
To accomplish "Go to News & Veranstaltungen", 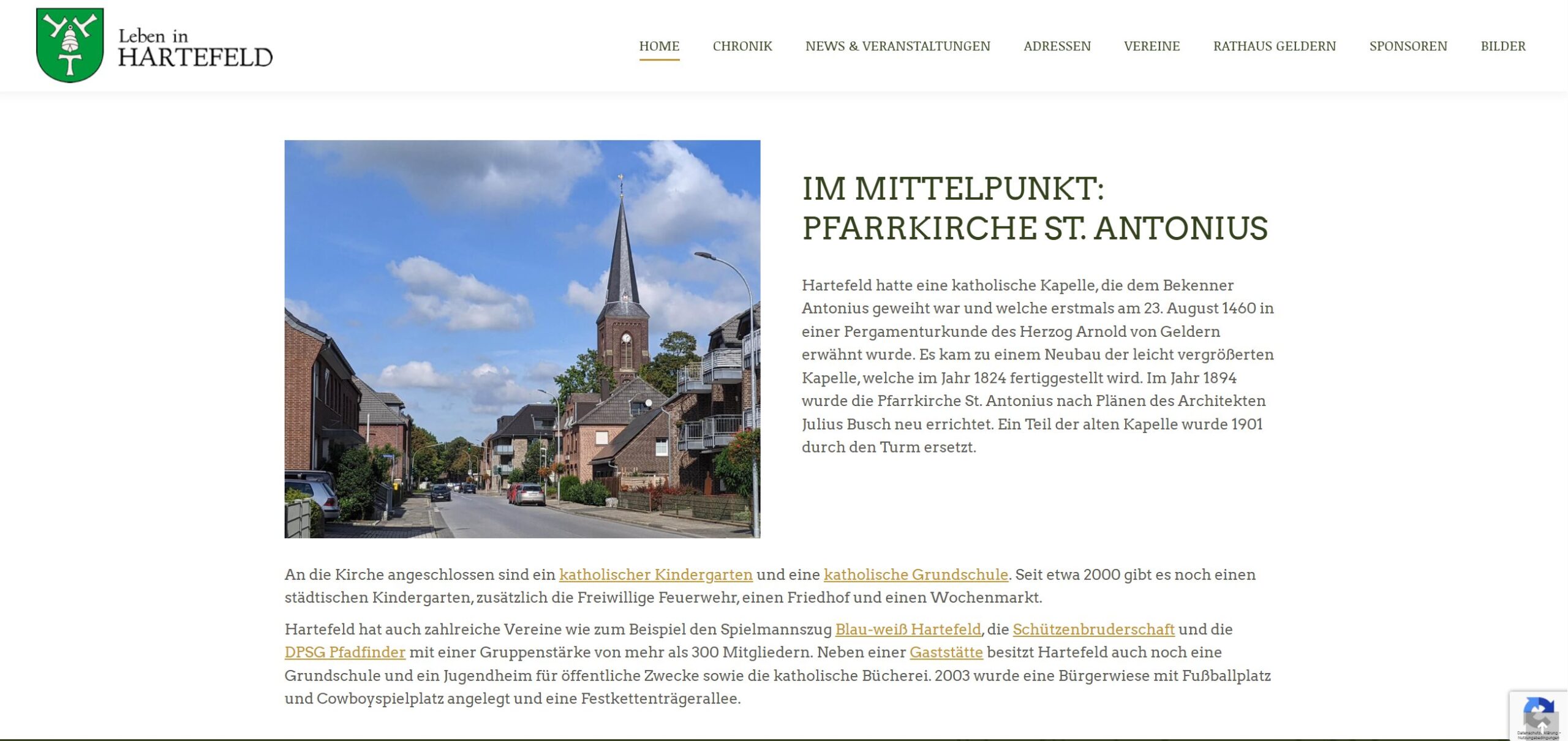I will coord(897,46).
